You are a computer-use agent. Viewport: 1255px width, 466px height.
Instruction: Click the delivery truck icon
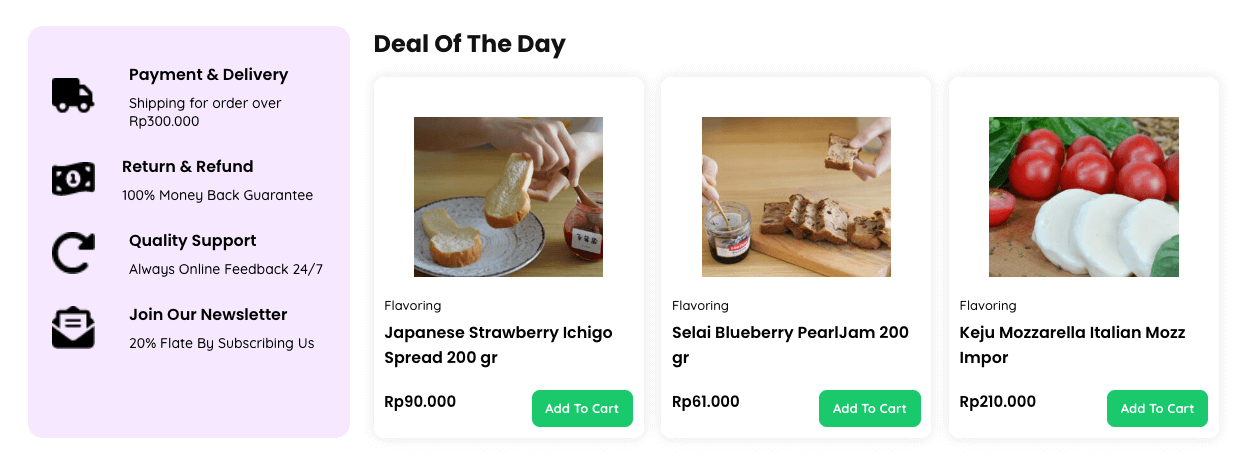coord(73,95)
